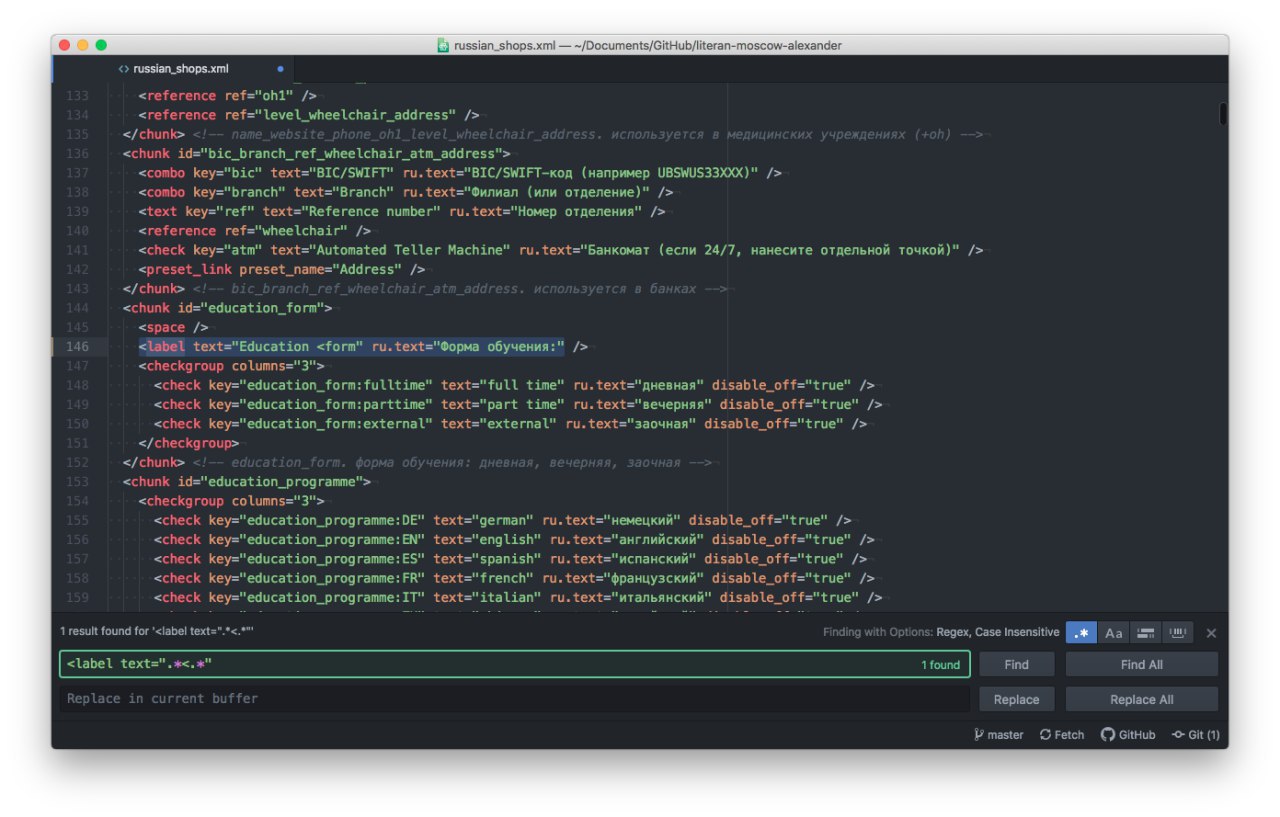
Task: Click the code icon on the russian_shops.xml tab
Action: click(123, 69)
